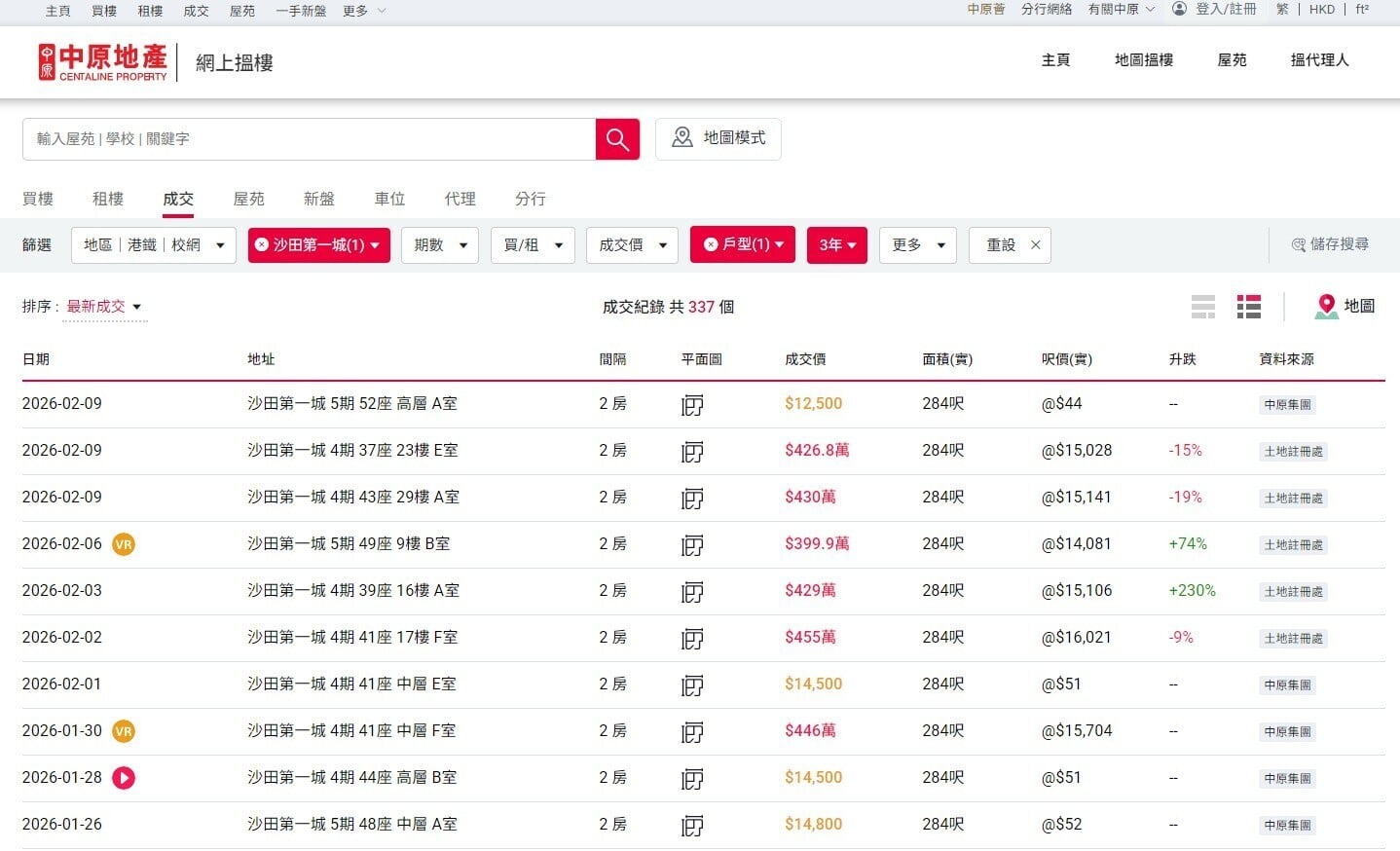
Task: Focus the estate search input field
Action: pyautogui.click(x=309, y=139)
